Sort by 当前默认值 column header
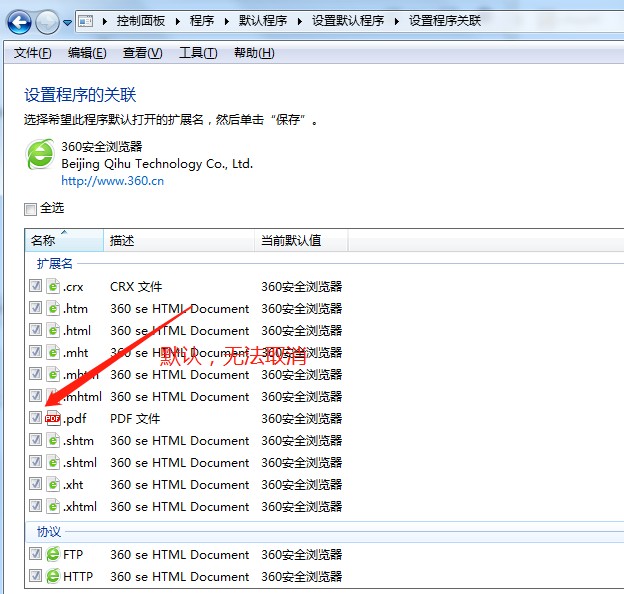 click(x=301, y=240)
